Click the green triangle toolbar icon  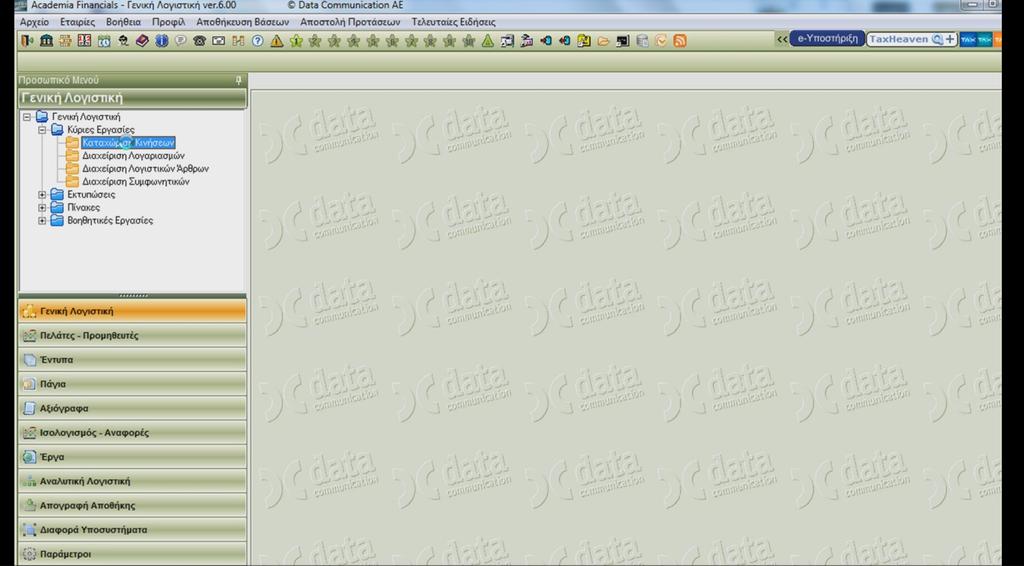tap(488, 40)
